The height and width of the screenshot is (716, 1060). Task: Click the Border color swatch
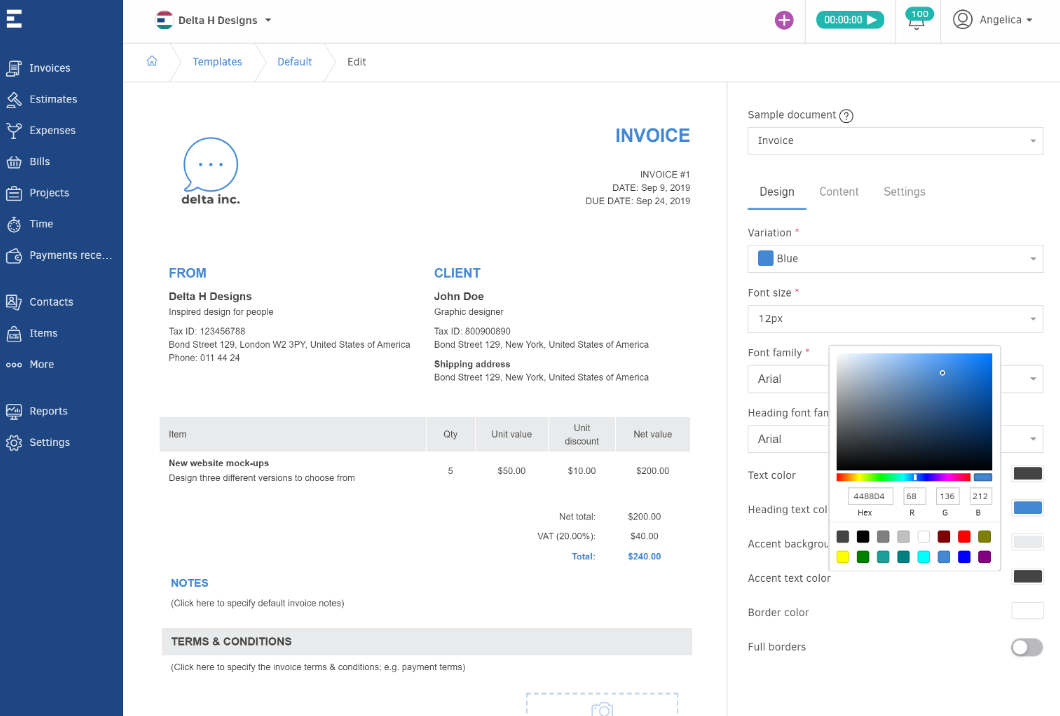pos(1027,611)
